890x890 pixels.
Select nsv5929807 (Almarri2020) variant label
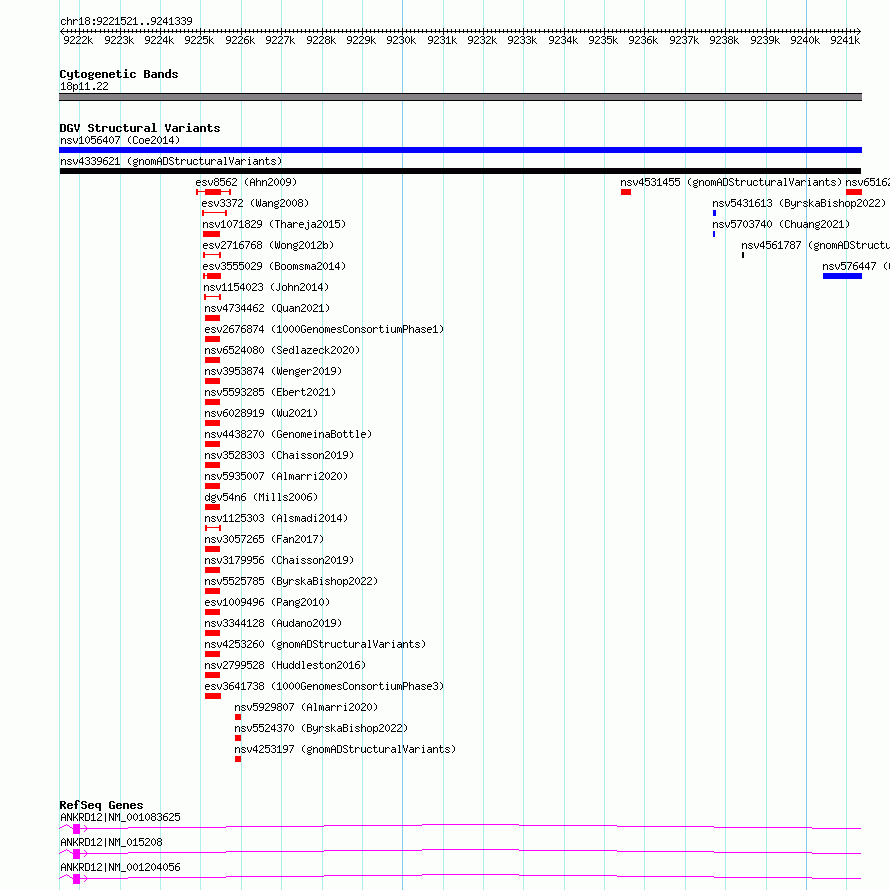click(x=306, y=707)
